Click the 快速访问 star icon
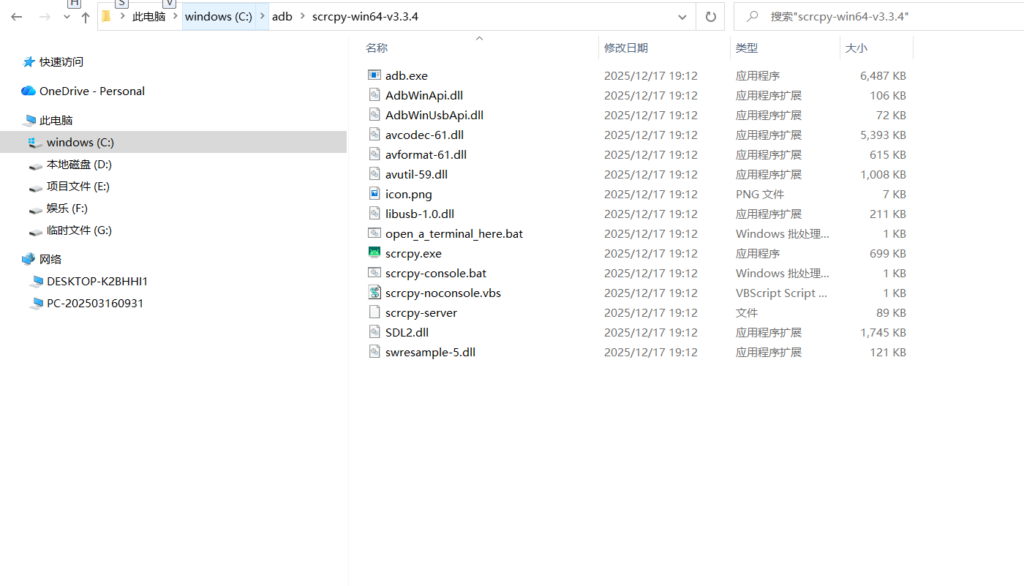Image resolution: width=1024 pixels, height=586 pixels. tap(29, 62)
